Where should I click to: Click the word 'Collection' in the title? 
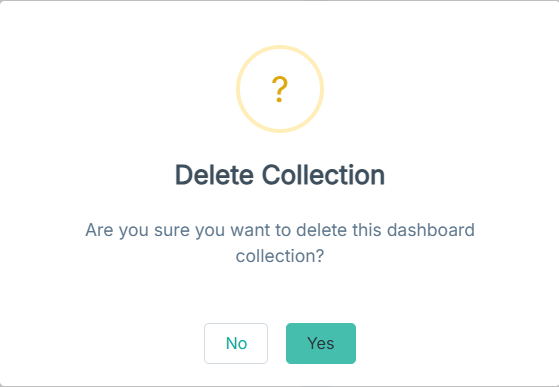tap(323, 175)
